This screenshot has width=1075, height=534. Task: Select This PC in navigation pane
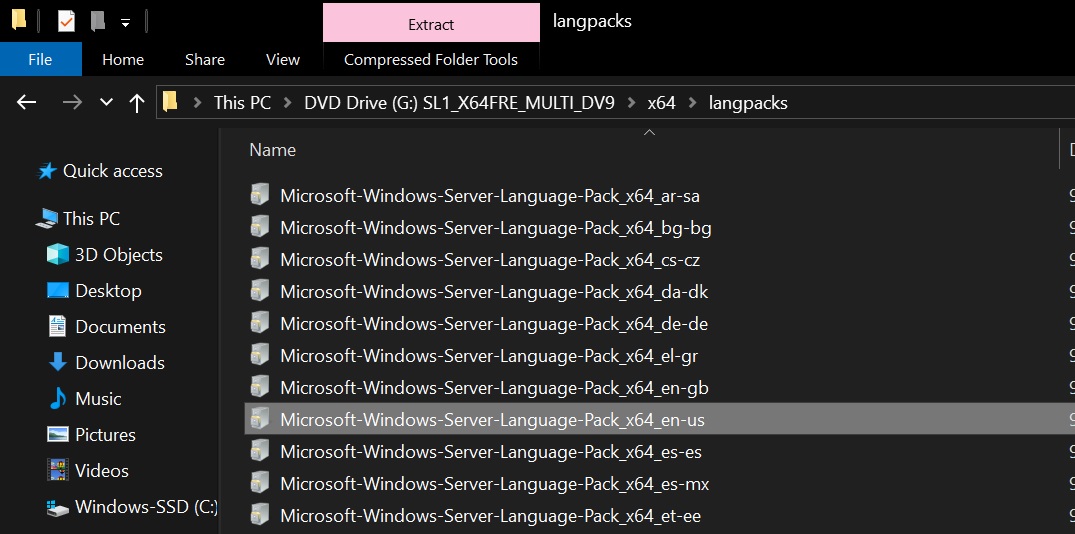[92, 219]
